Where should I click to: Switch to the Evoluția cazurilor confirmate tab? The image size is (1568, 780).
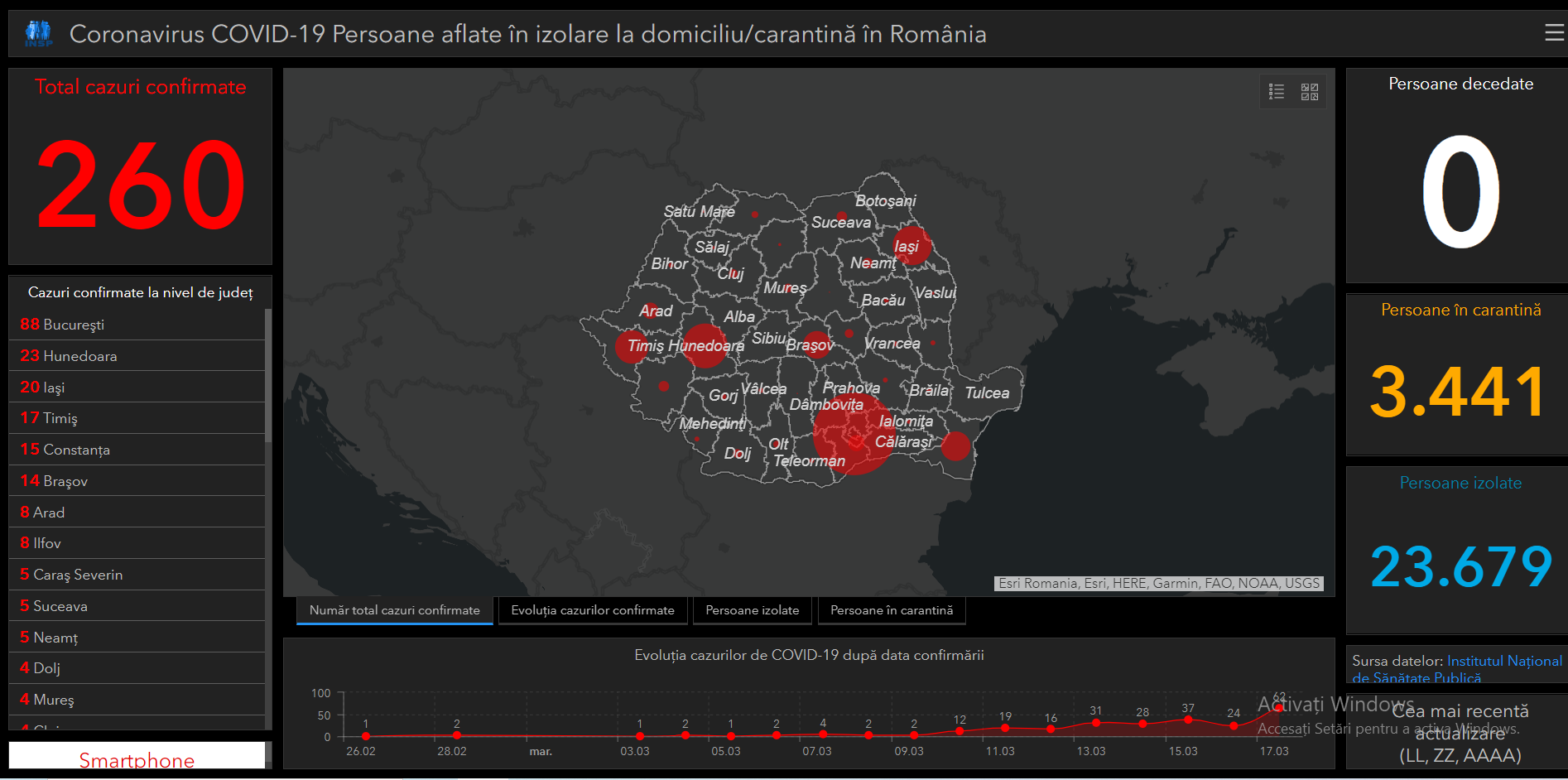(592, 610)
